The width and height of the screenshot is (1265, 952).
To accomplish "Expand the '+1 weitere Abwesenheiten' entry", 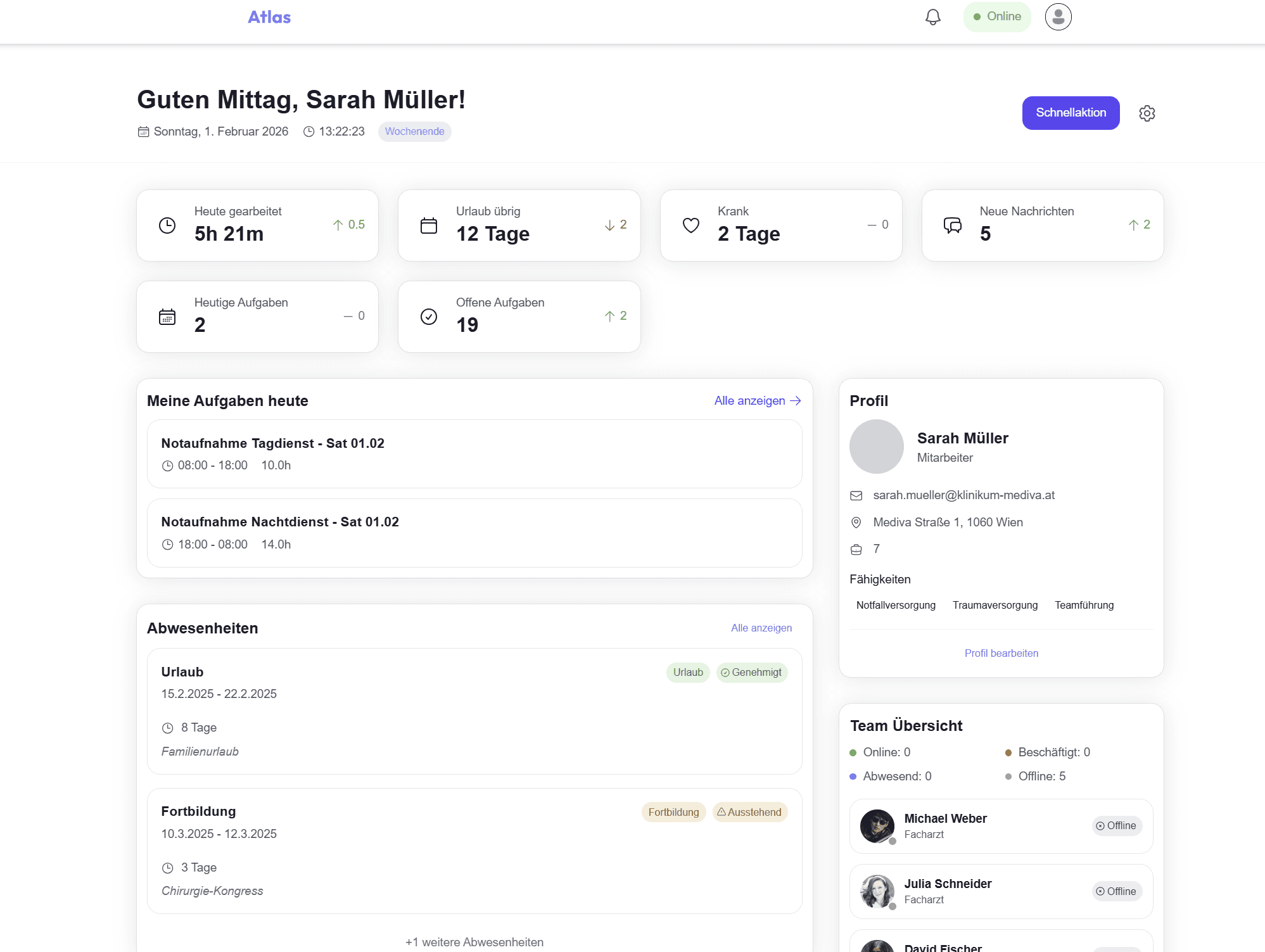I will pyautogui.click(x=474, y=942).
